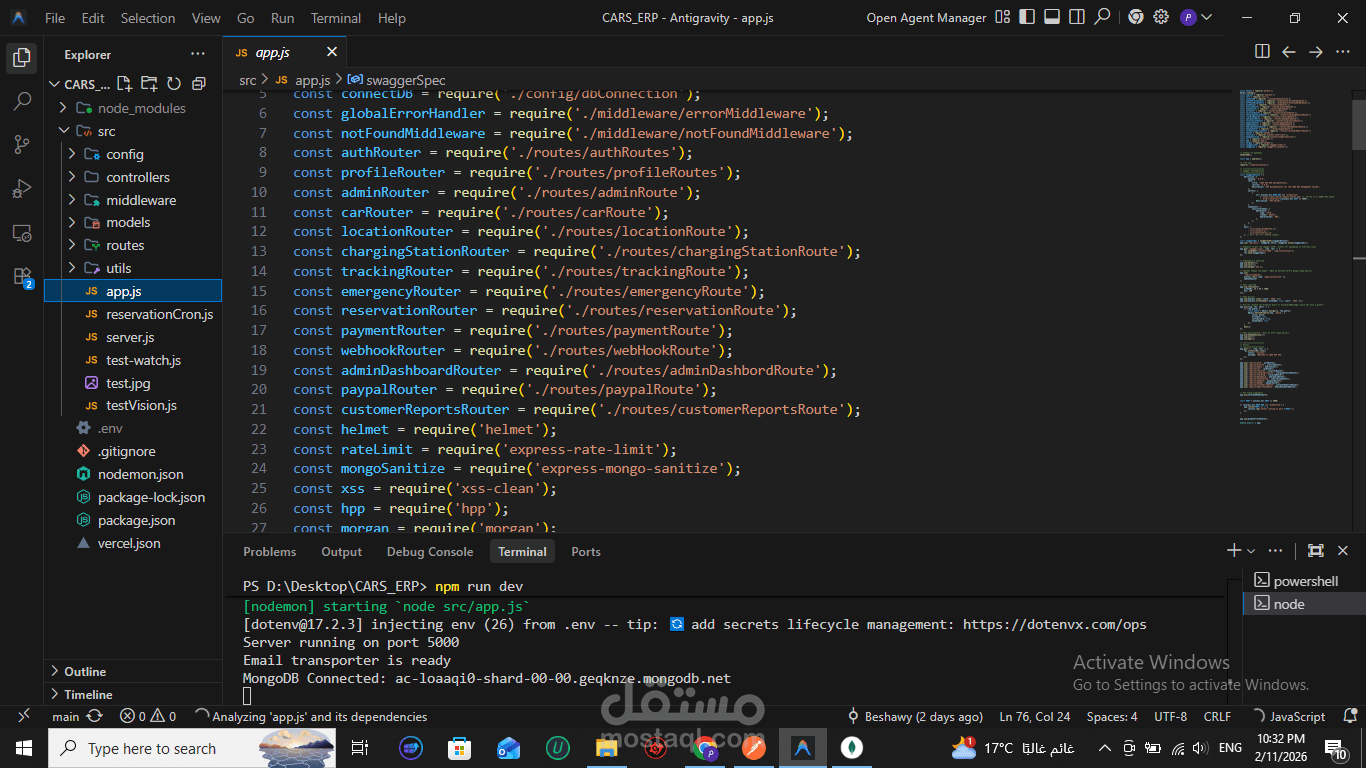Viewport: 1366px width, 768px height.
Task: Open the Selection menu
Action: tap(148, 18)
